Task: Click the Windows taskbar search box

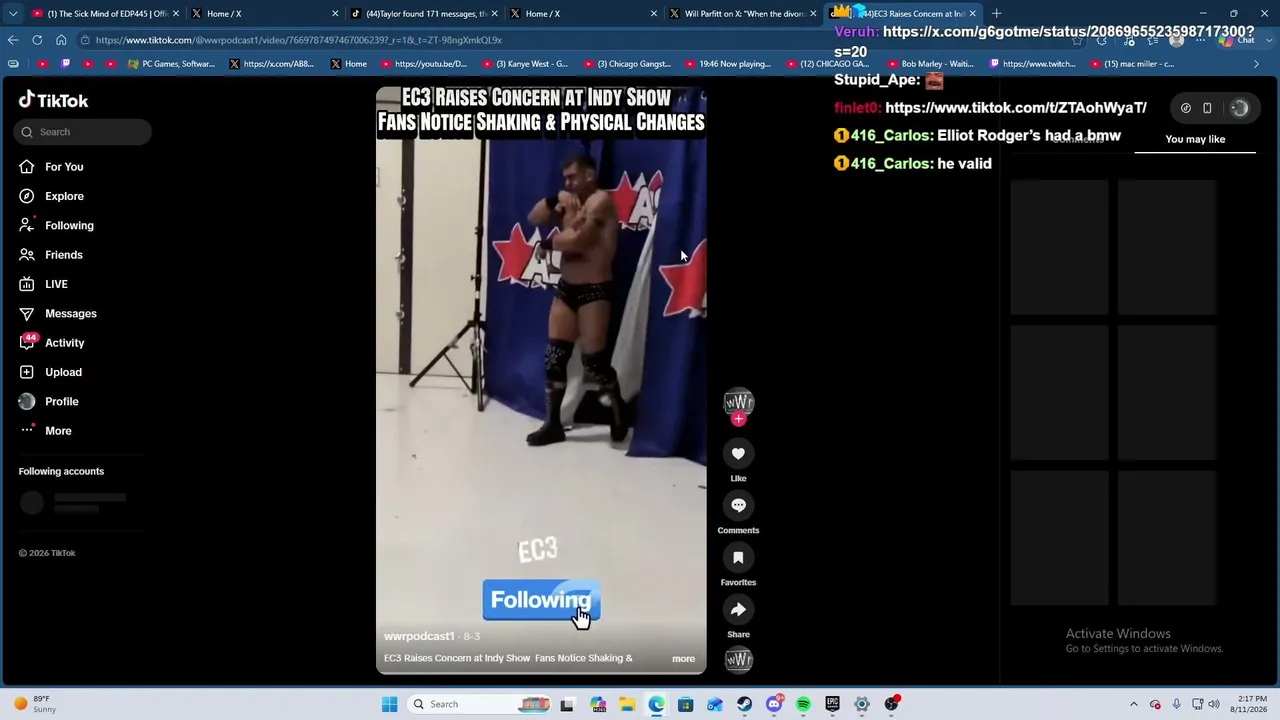Action: coord(477,704)
